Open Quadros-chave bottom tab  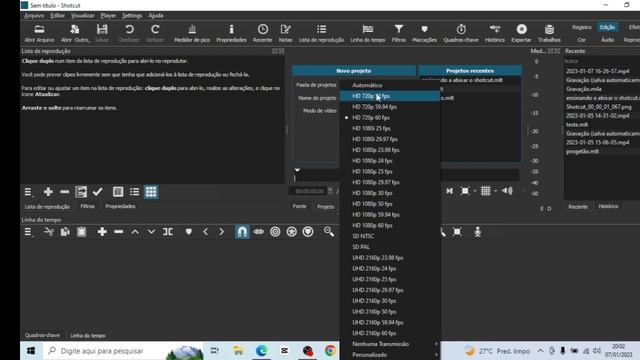42,335
